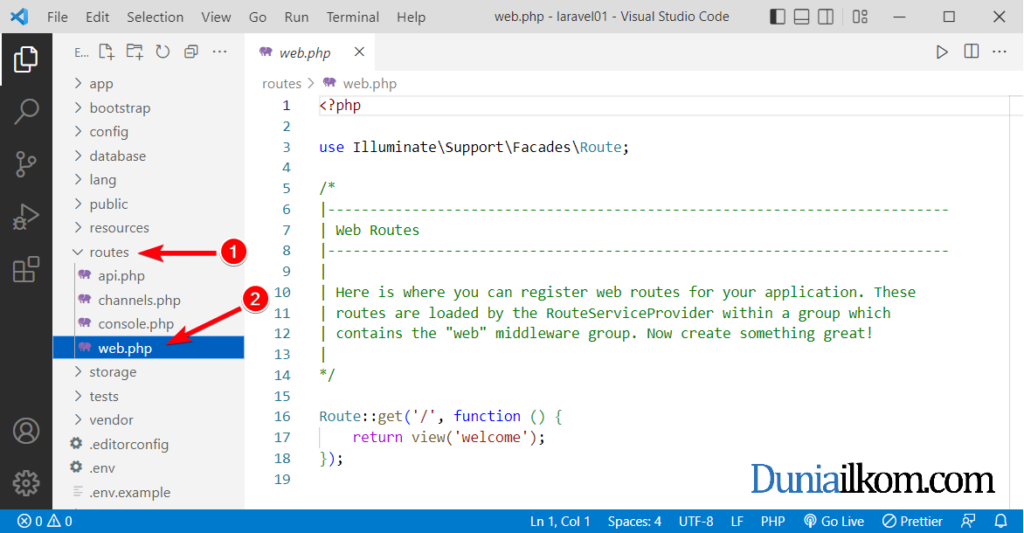This screenshot has height=533, width=1024.
Task: Expand the public folder
Action: click(x=149, y=204)
